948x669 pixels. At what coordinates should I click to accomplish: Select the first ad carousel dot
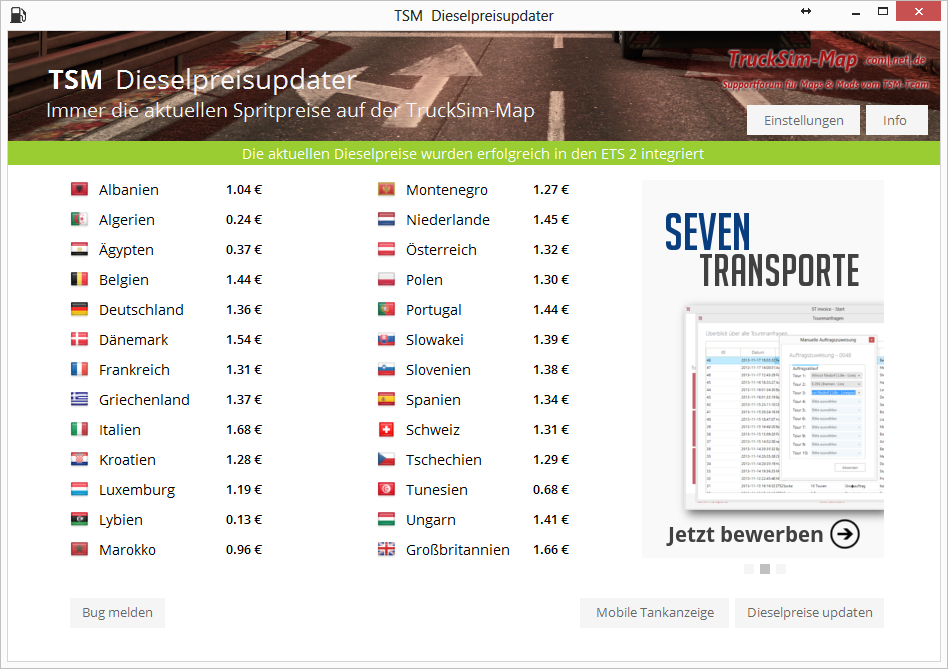point(749,569)
